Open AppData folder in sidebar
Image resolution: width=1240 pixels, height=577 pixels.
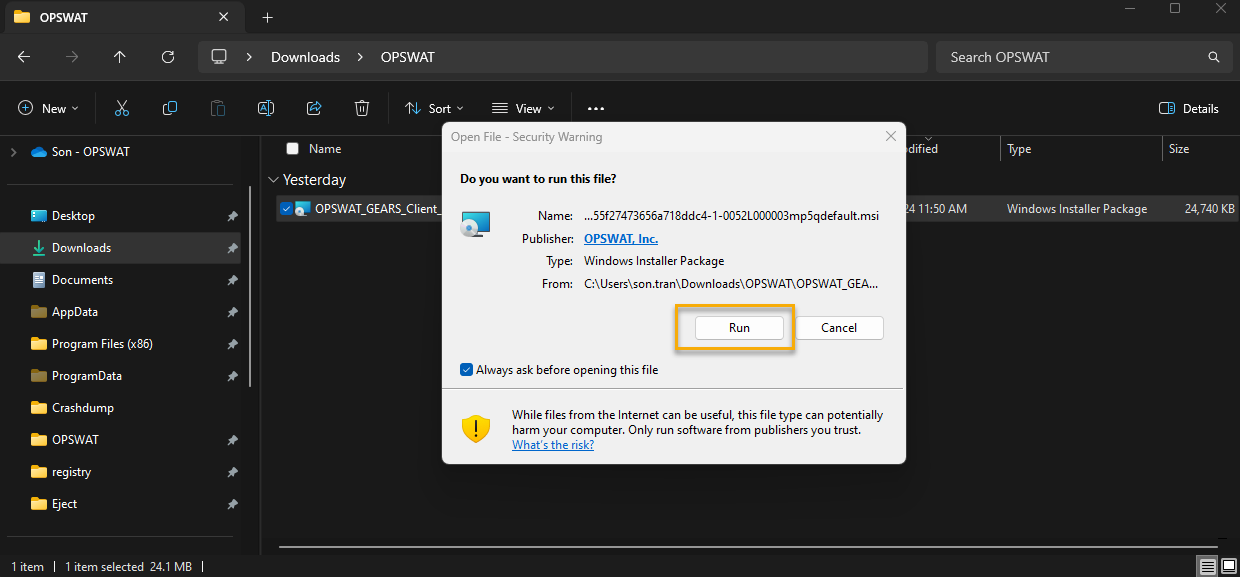click(75, 312)
